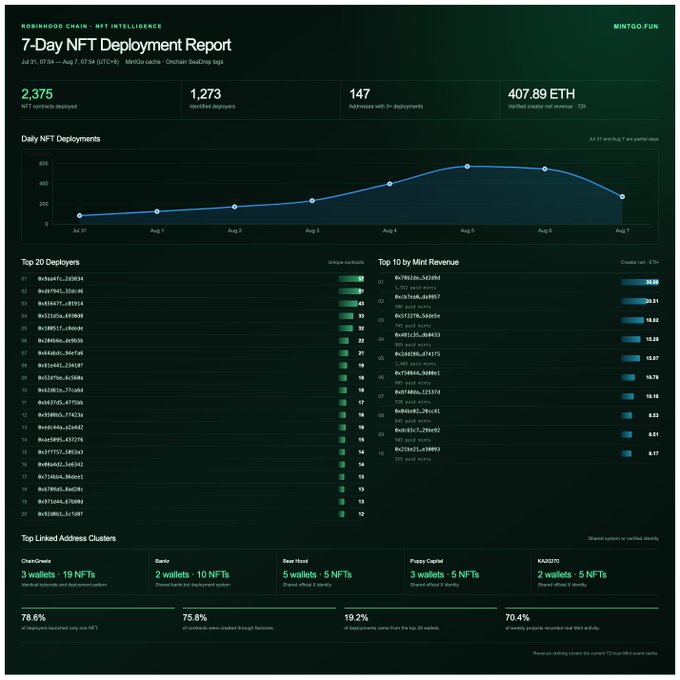This screenshot has height=680, width=680.
Task: Select the 407.89 ETH revenue figure
Action: pyautogui.click(x=541, y=94)
